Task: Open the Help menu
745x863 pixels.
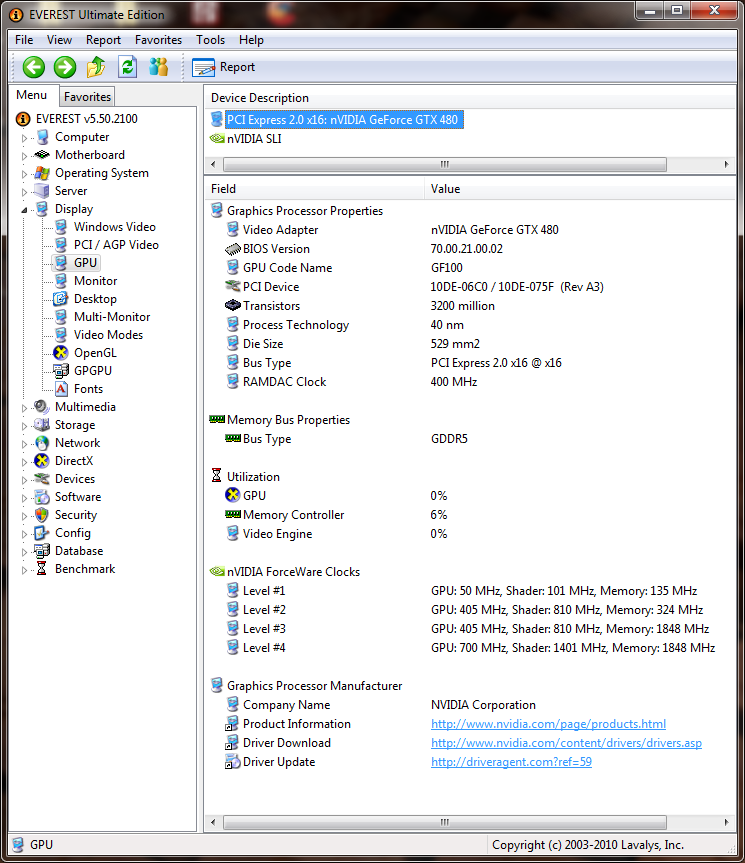Action: click(x=251, y=40)
